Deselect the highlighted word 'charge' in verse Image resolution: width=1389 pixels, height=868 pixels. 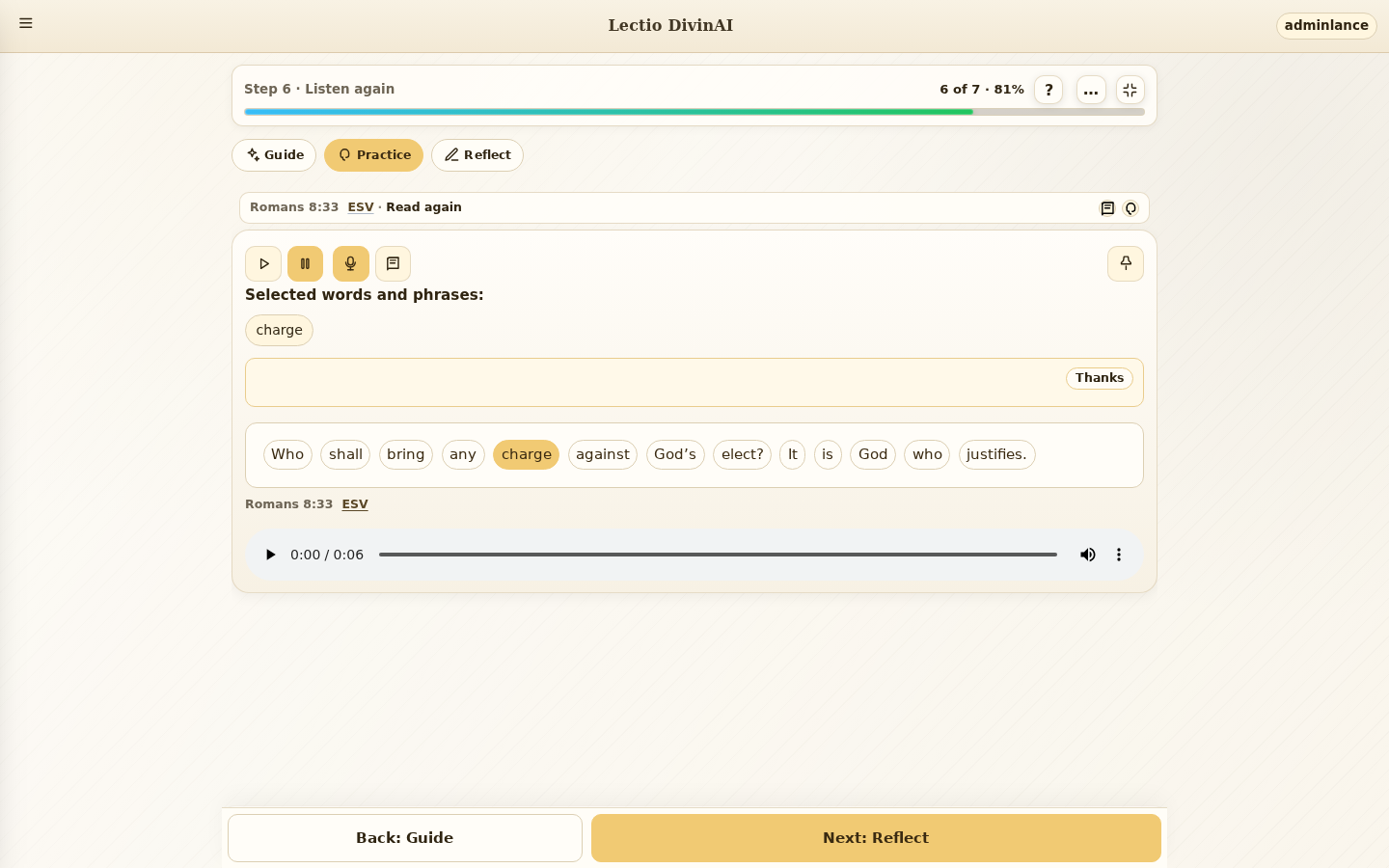(526, 454)
